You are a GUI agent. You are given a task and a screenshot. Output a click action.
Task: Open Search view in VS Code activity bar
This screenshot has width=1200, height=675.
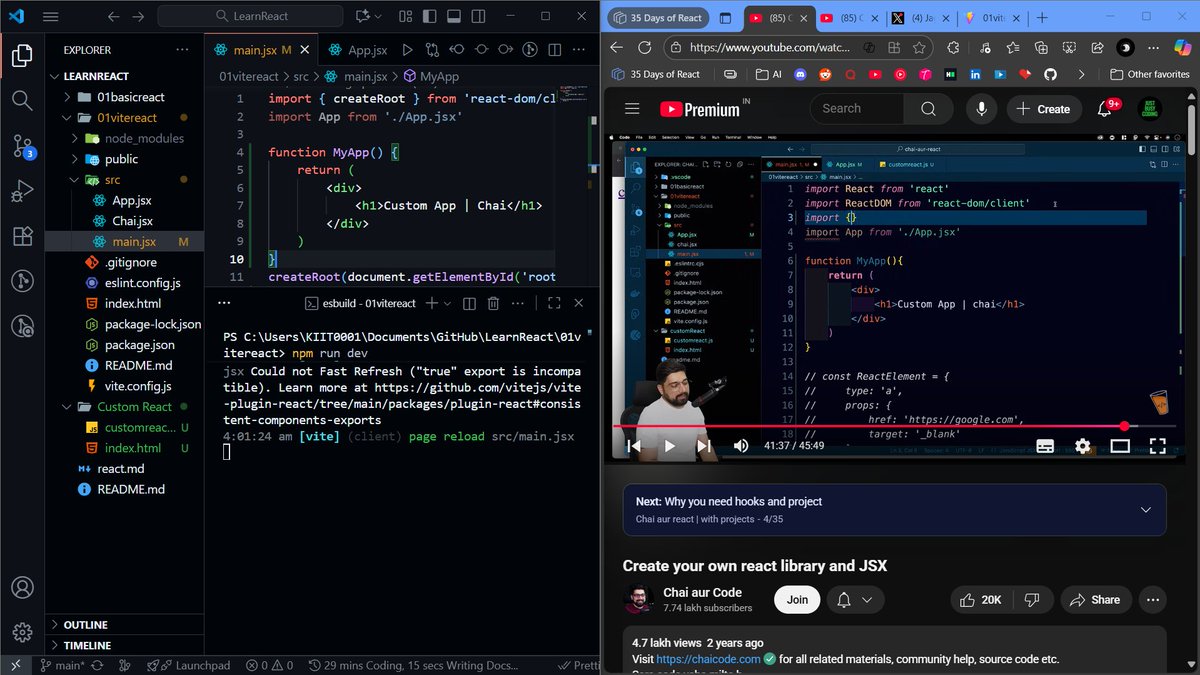point(22,99)
